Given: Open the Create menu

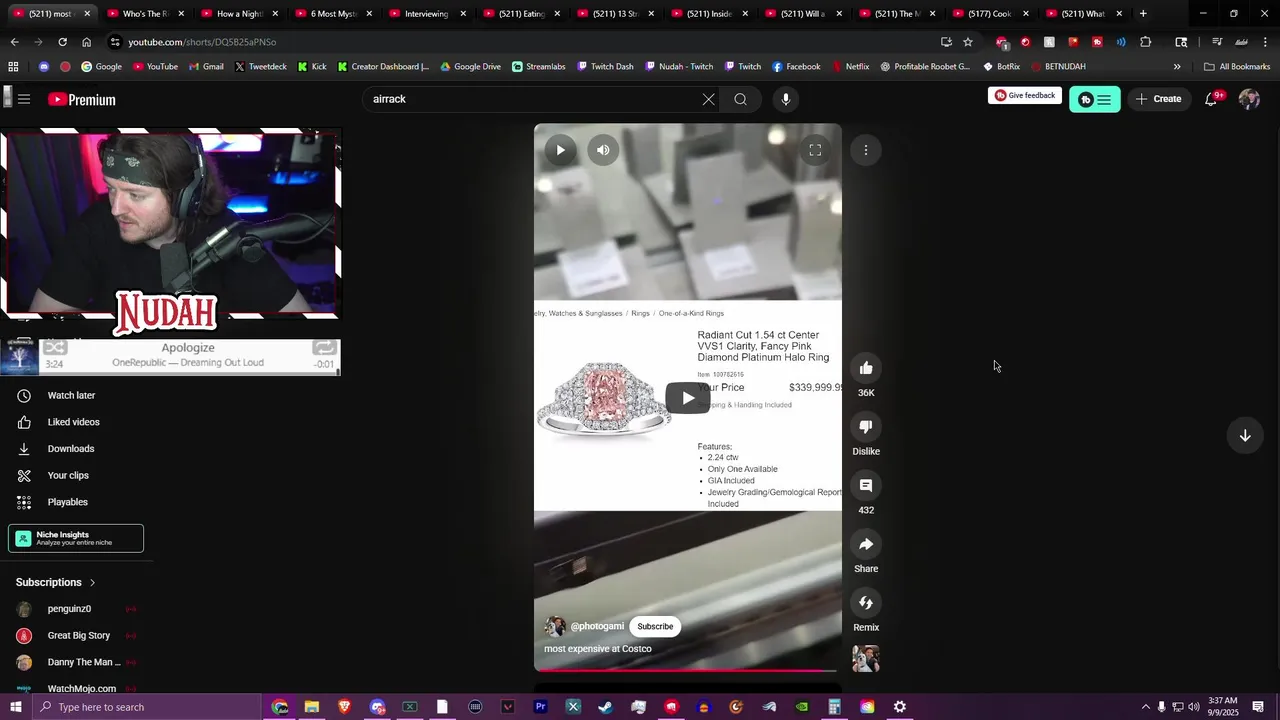Looking at the screenshot, I should [1158, 99].
